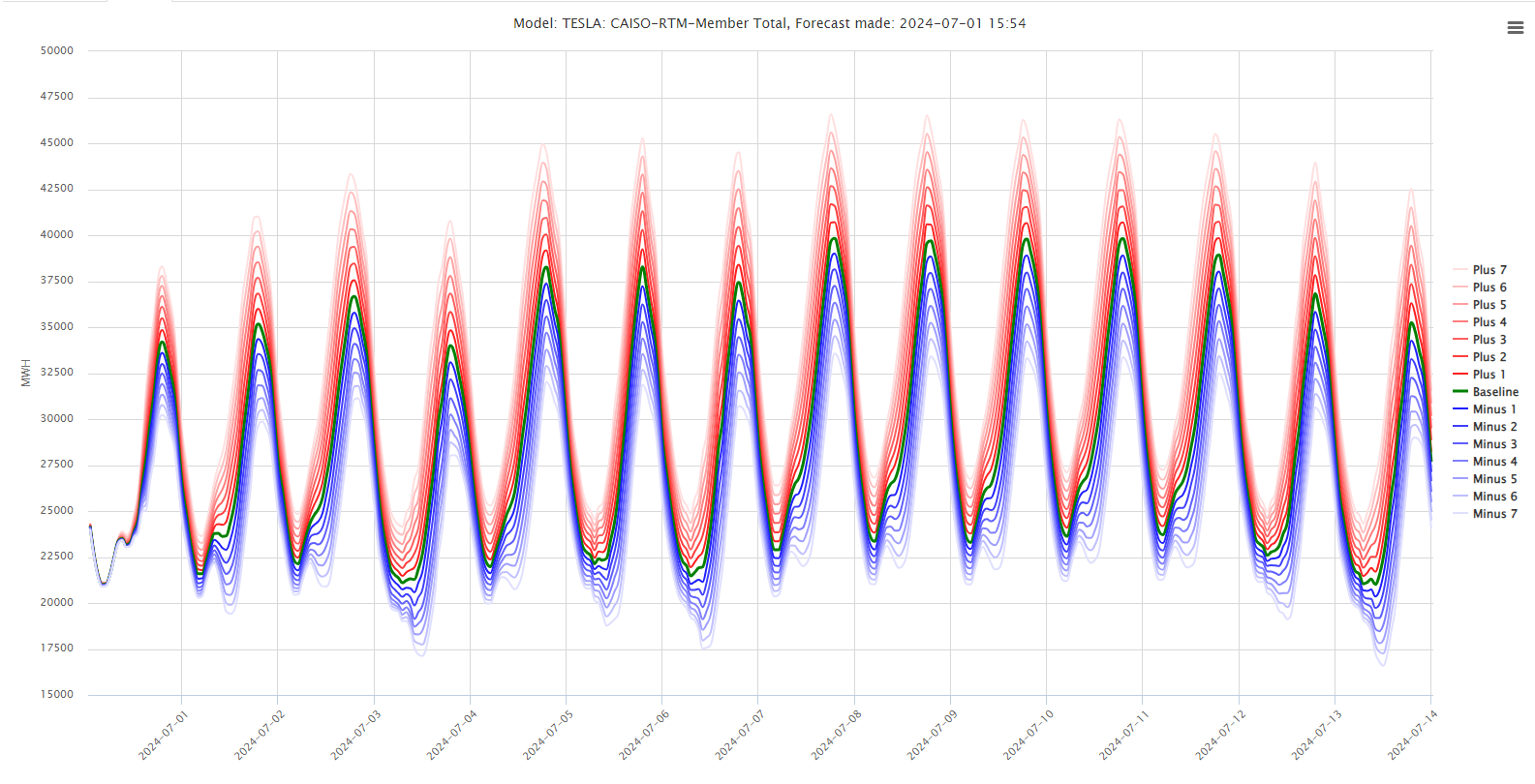
Task: Click the 2024-07-14 x-axis date label
Action: point(1413,735)
